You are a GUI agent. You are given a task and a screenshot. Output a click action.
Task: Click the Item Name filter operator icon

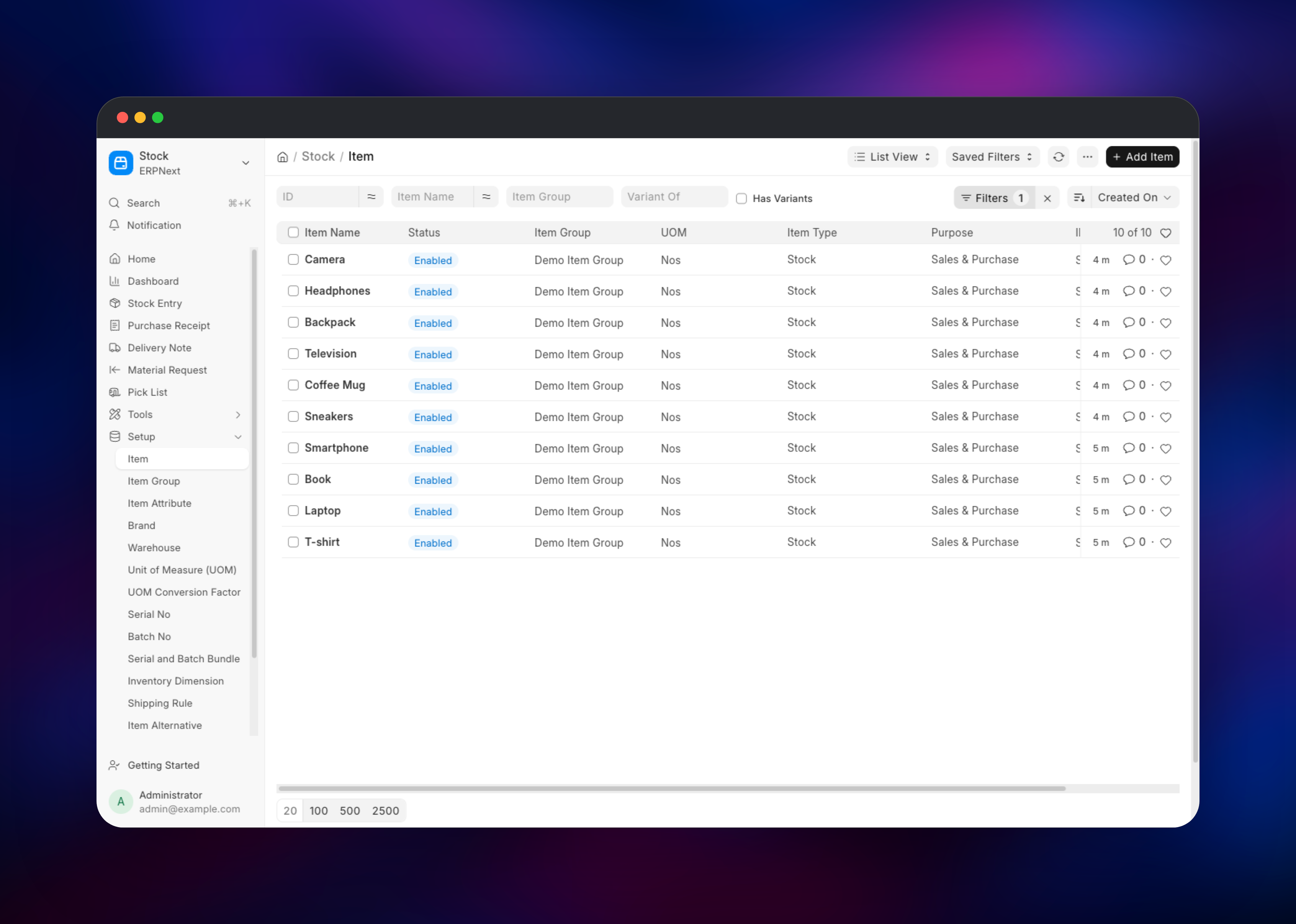point(486,197)
